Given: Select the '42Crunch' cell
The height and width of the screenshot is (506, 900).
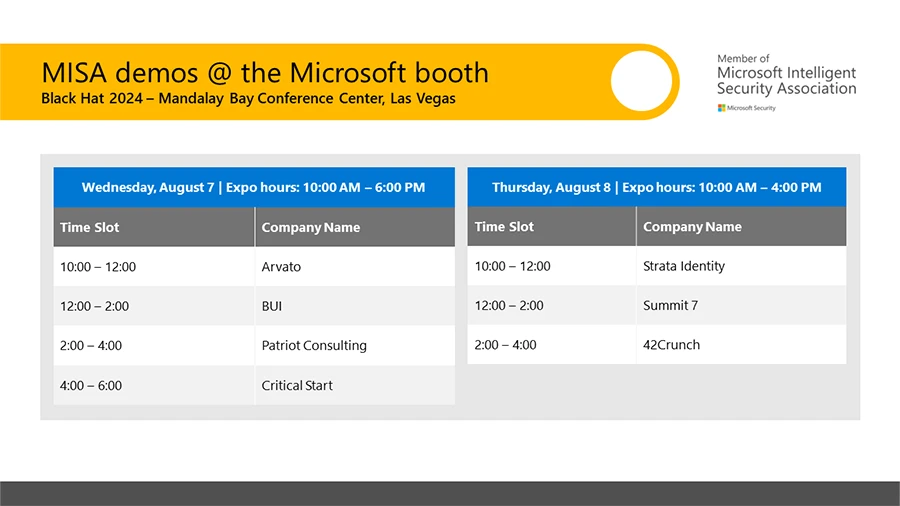Looking at the screenshot, I should 741,345.
